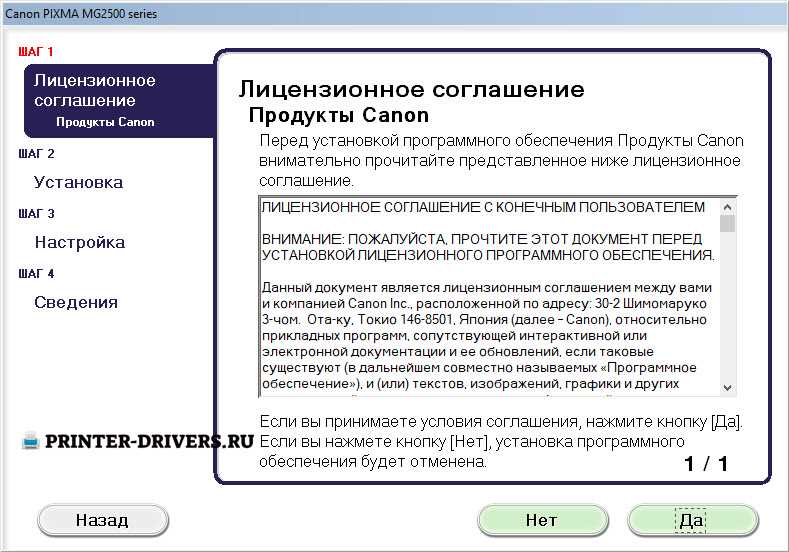The width and height of the screenshot is (789, 552).
Task: Click the paragraph starting Данный документ является
Action: (x=487, y=336)
